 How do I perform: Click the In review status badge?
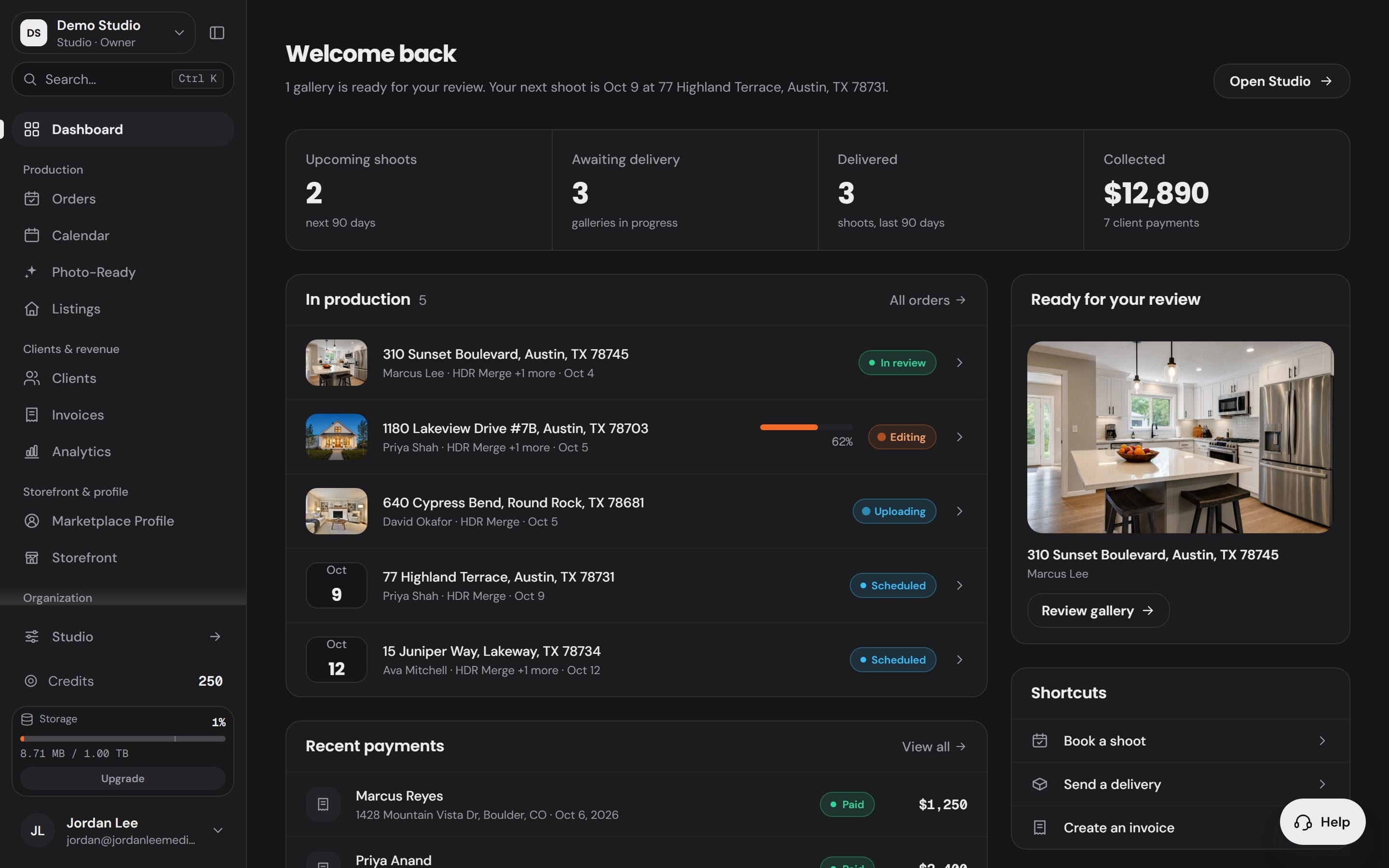[x=897, y=363]
